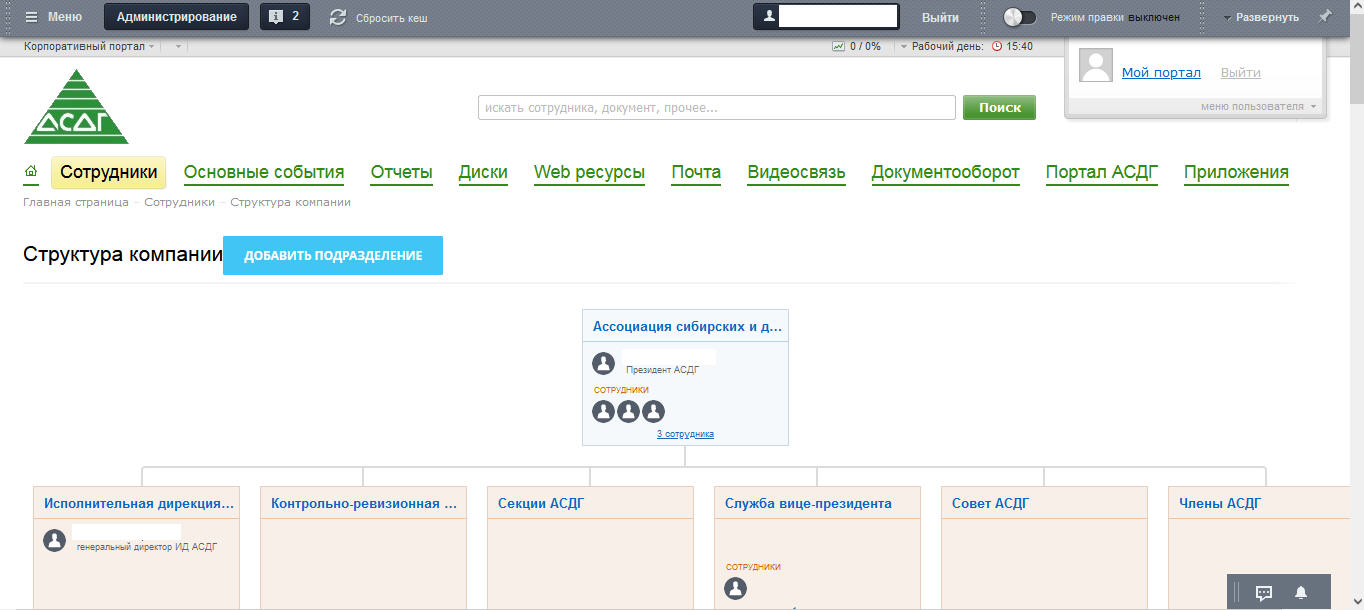Image resolution: width=1364 pixels, height=610 pixels.
Task: Open the Сотрудники menu tab
Action: coord(108,172)
